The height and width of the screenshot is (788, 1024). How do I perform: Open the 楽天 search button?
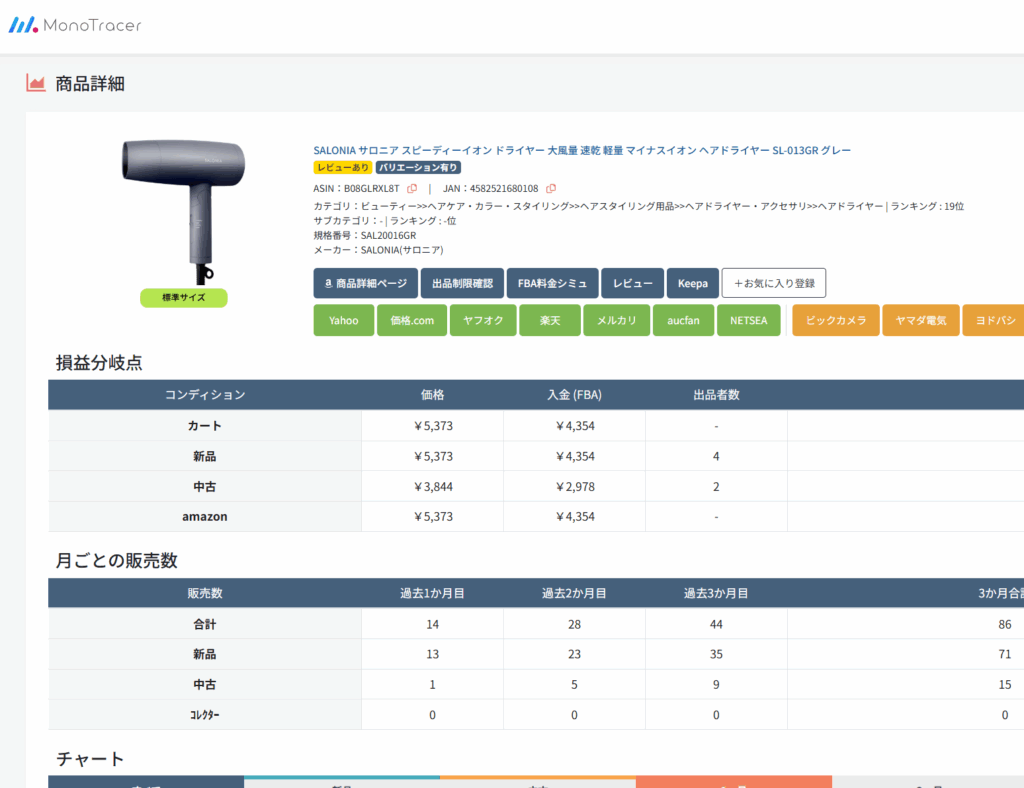[550, 321]
